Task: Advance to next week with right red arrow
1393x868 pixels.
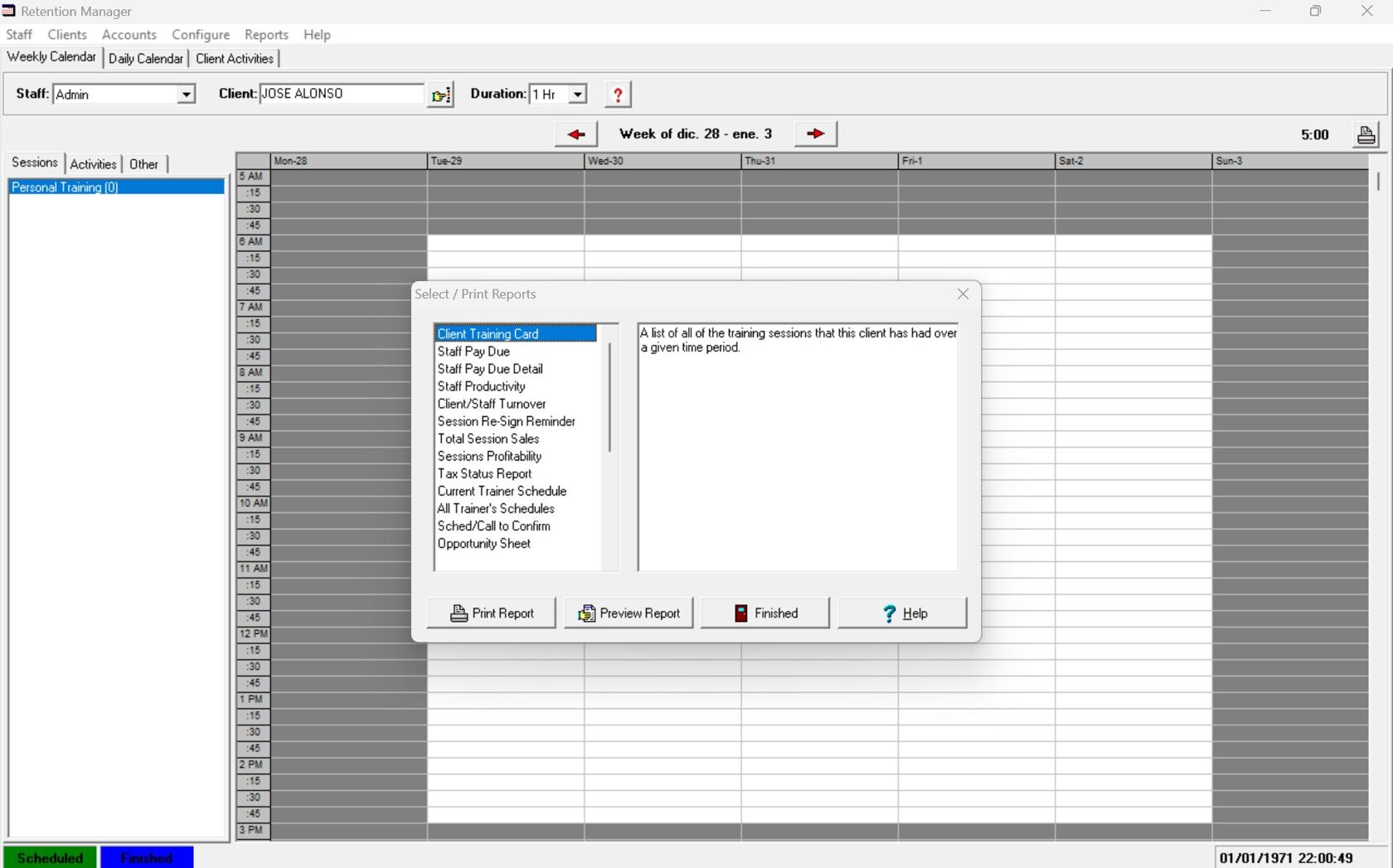Action: point(815,134)
